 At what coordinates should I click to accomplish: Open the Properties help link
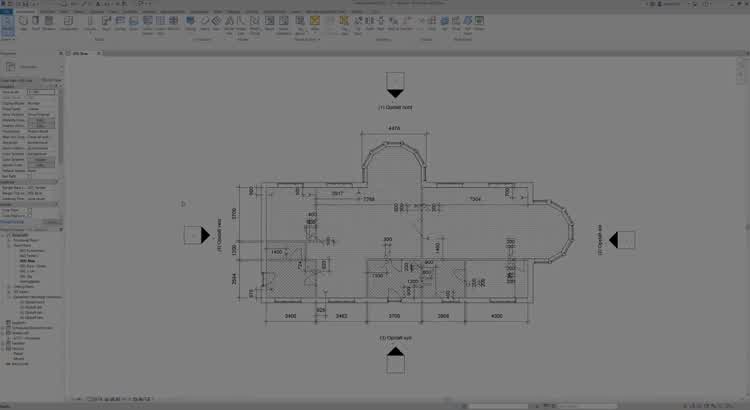click(14, 221)
